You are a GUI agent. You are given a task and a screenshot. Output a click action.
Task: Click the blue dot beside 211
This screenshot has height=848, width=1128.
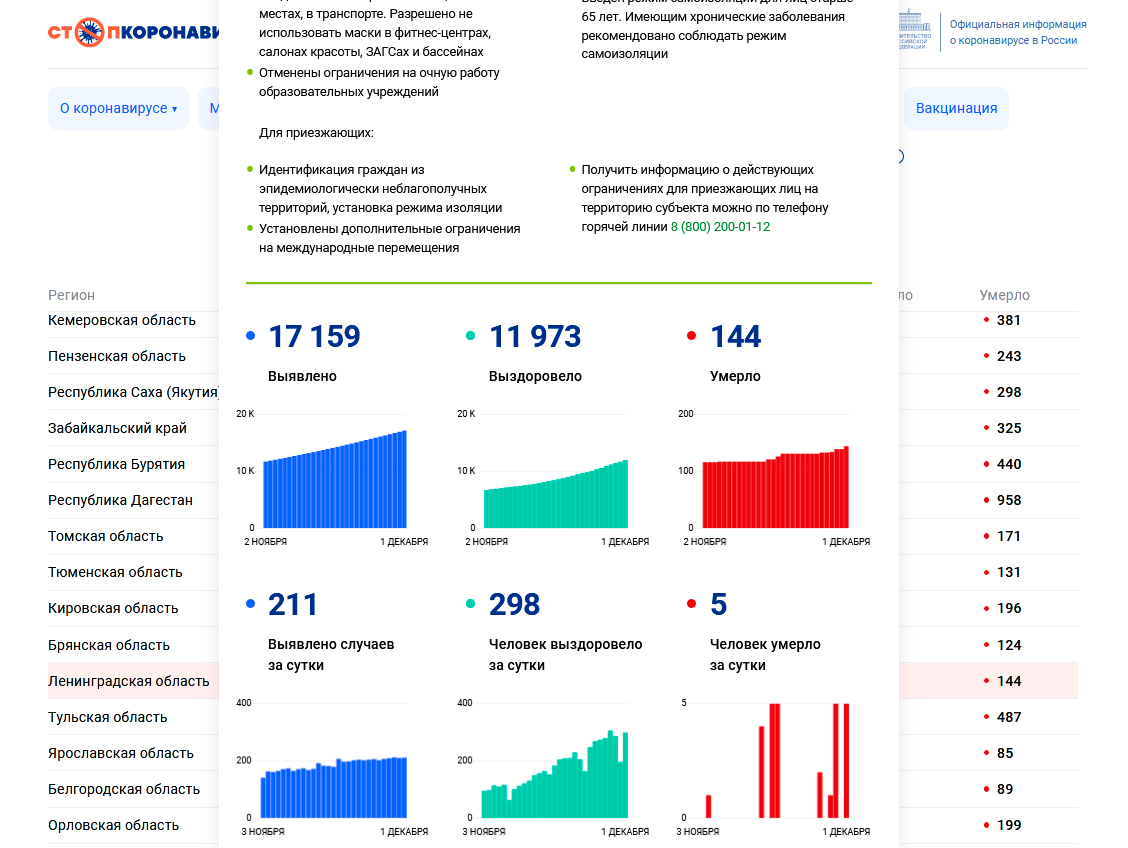(x=250, y=604)
